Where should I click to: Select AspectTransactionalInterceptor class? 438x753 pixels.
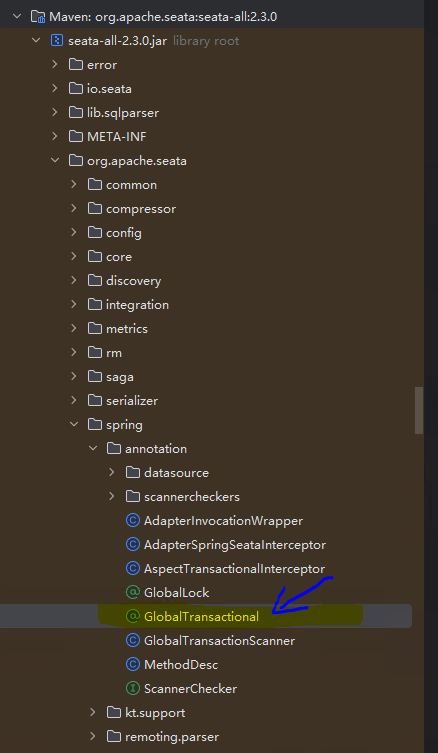coord(234,569)
